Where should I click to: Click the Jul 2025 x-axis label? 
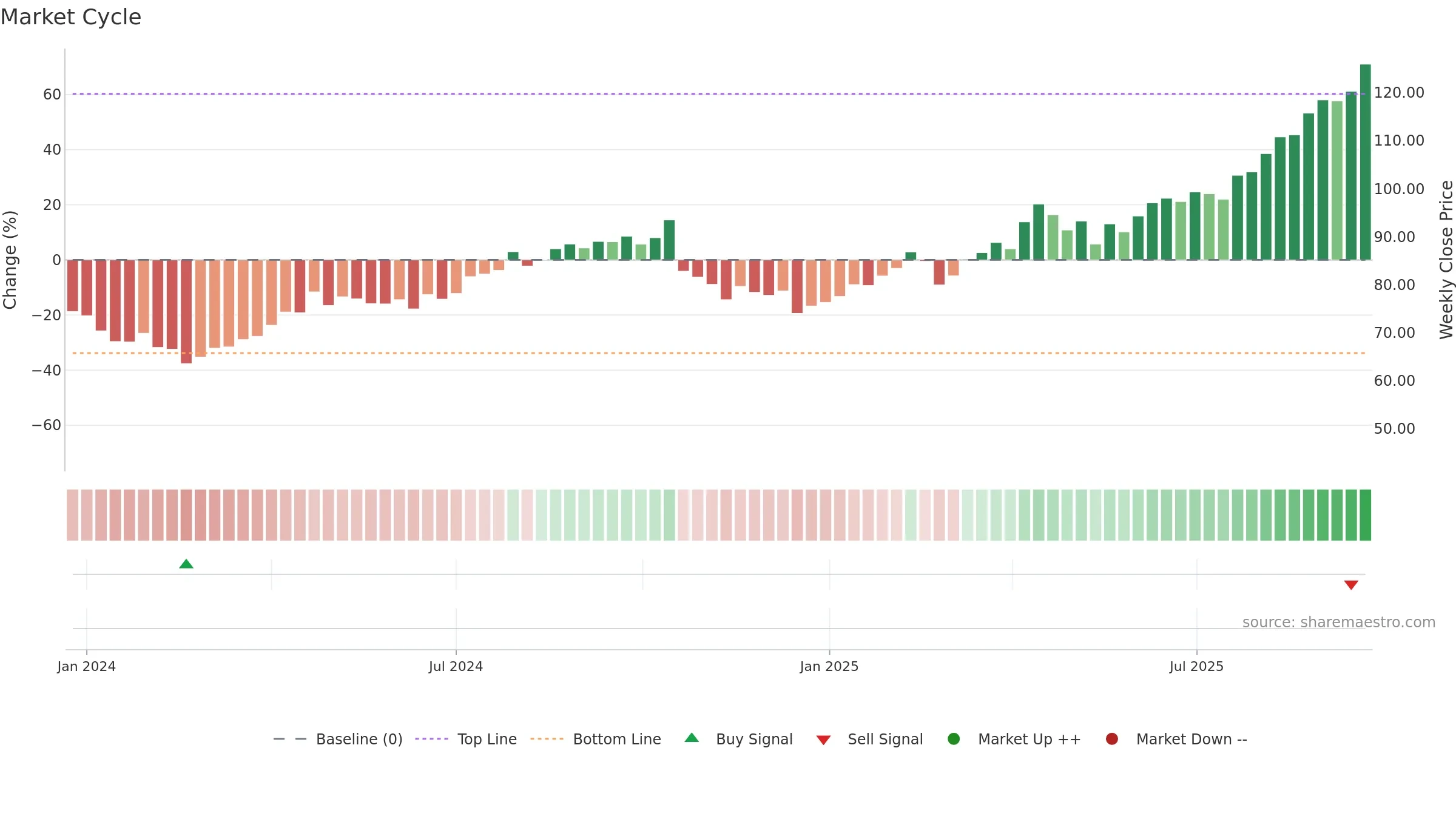click(x=1196, y=667)
